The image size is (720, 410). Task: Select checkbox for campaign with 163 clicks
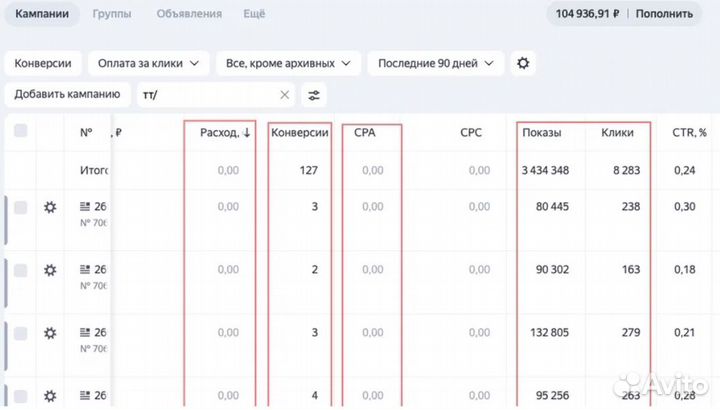pos(21,270)
